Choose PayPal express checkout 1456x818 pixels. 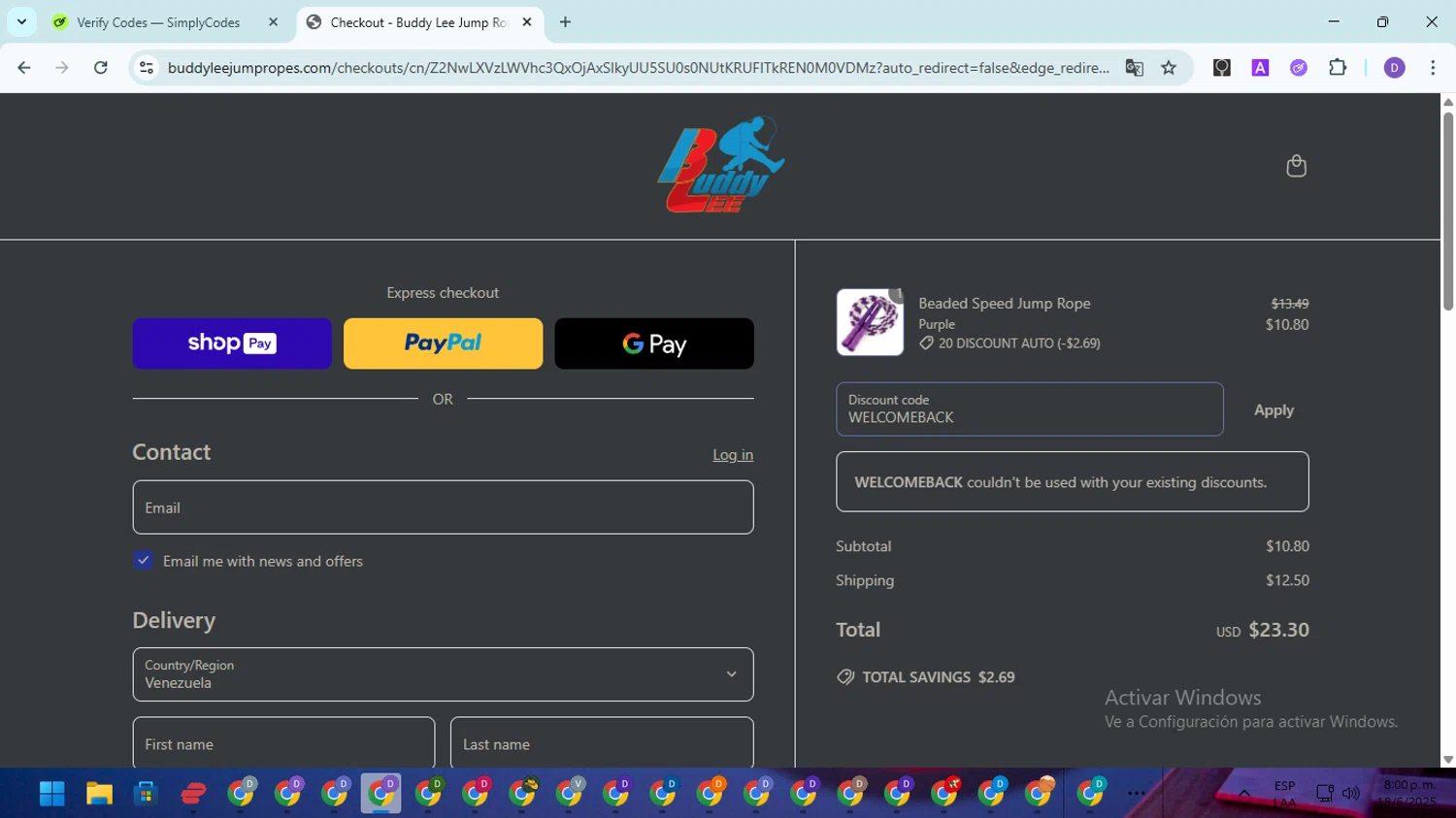(443, 344)
